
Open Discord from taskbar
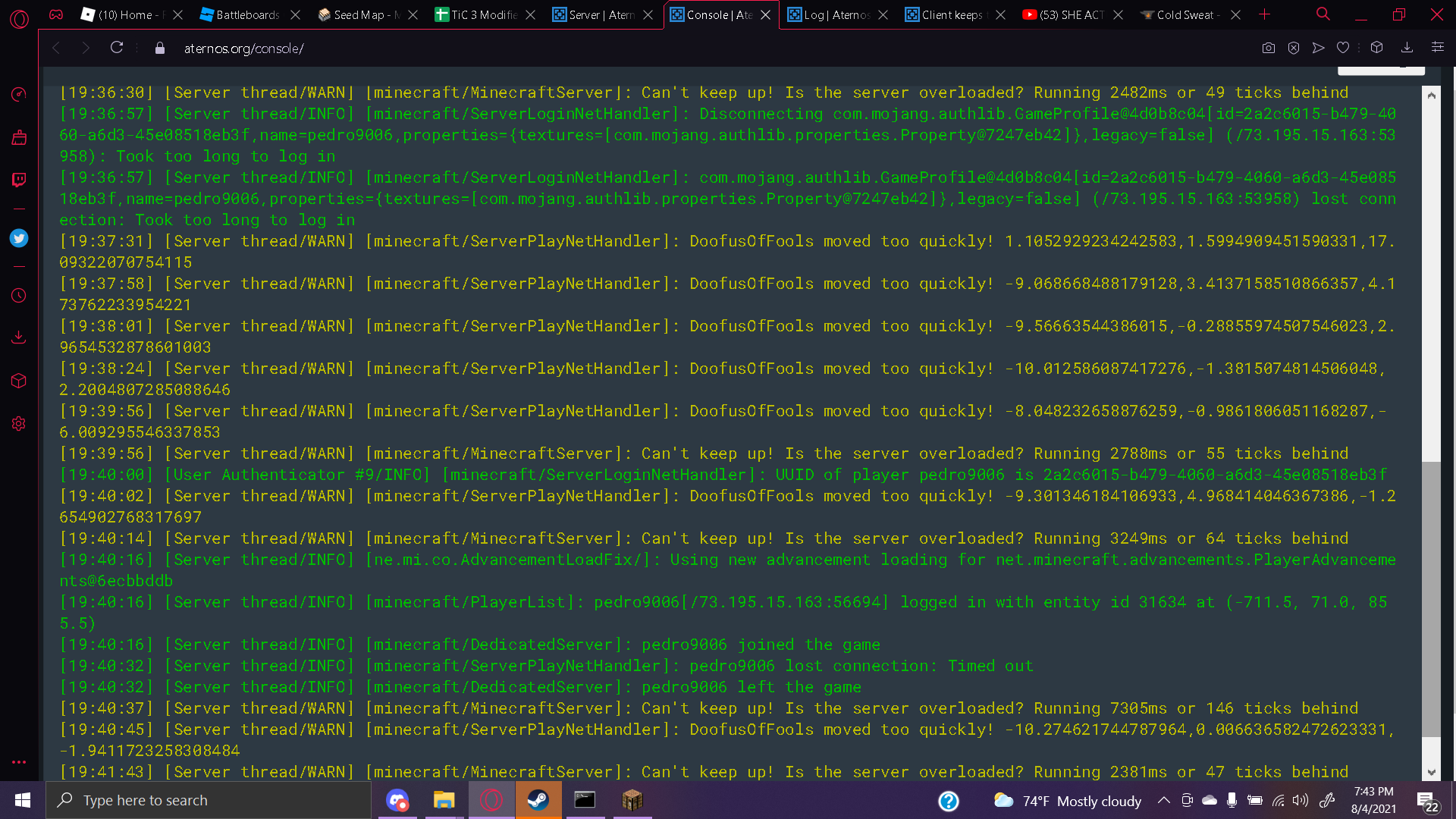pos(397,800)
